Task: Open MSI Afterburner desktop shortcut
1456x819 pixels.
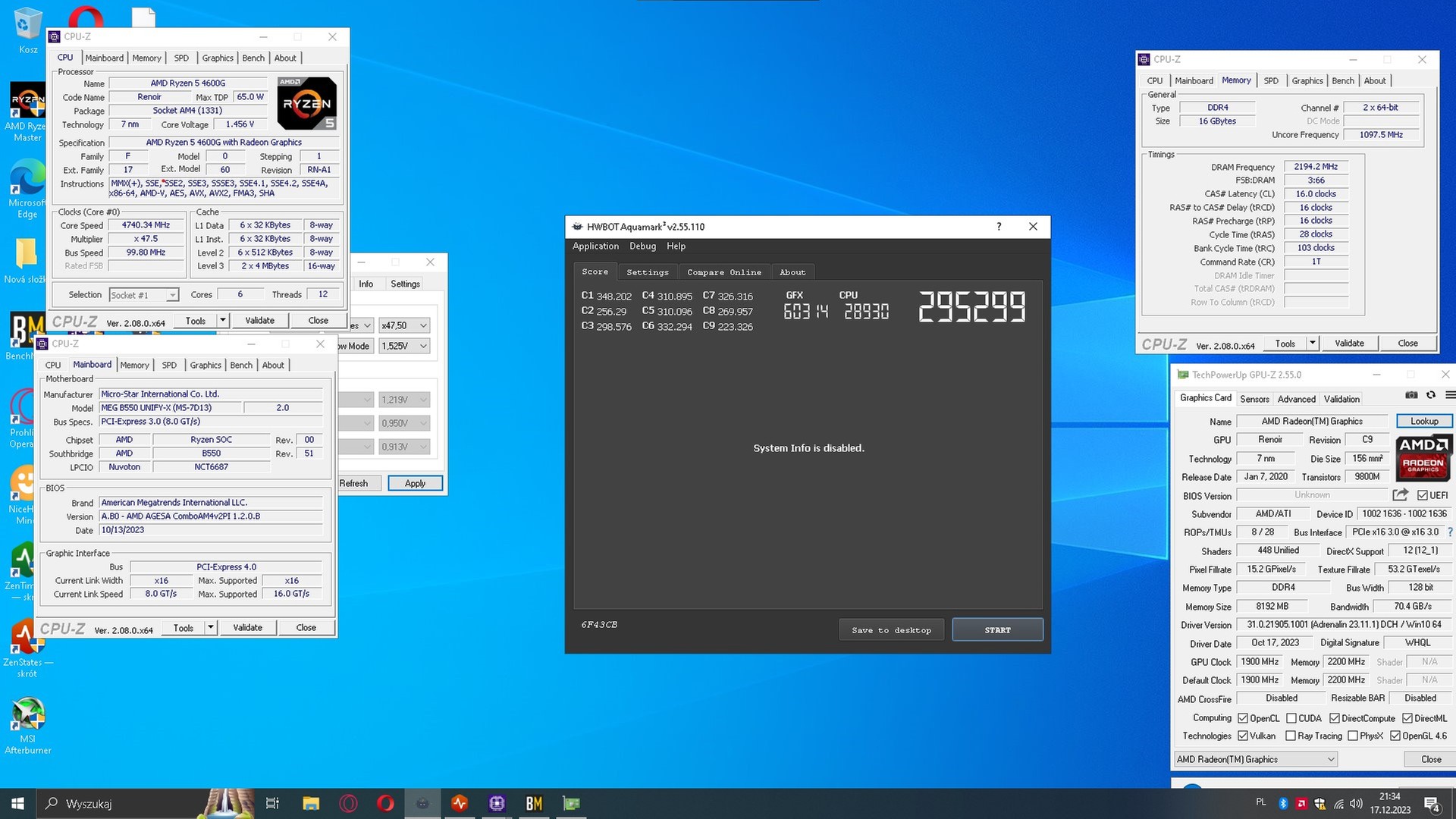Action: [27, 726]
